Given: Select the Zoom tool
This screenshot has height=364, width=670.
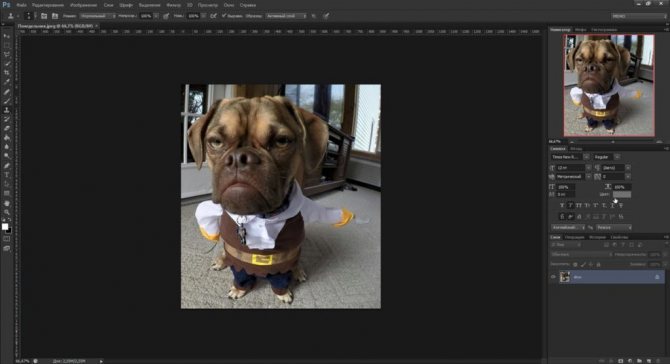Looking at the screenshot, I should point(6,212).
